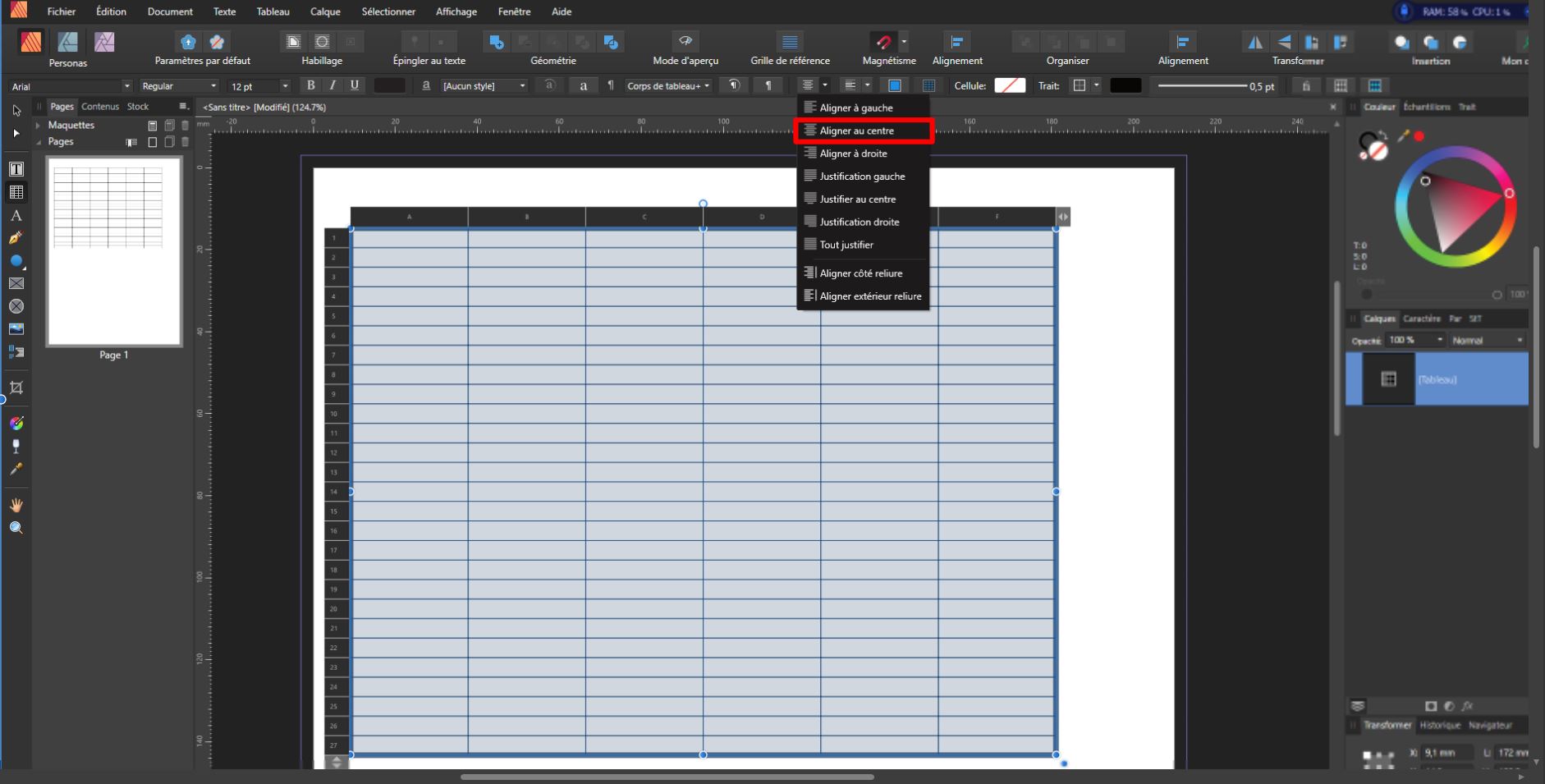Toggle the single-page layout icon in the Pages row
Screen dimensions: 1545x784
point(152,142)
